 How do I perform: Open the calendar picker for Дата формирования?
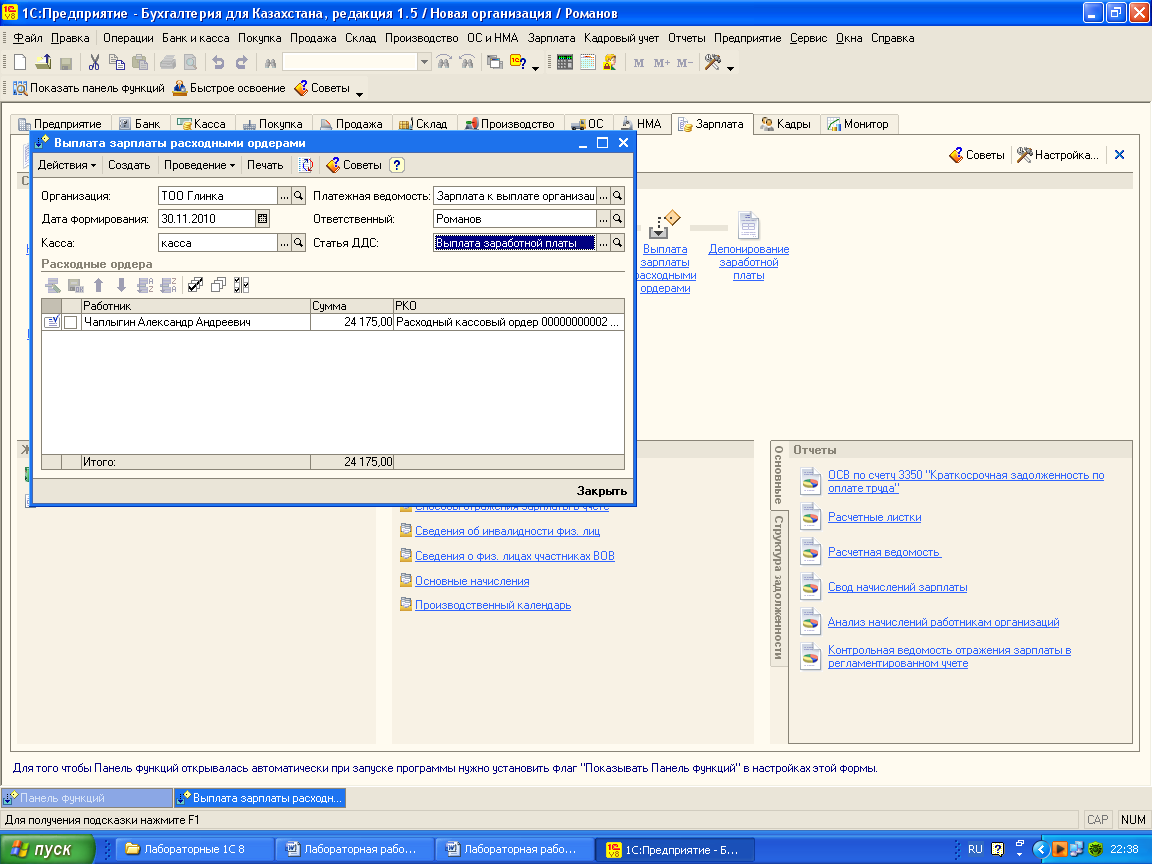[262, 219]
